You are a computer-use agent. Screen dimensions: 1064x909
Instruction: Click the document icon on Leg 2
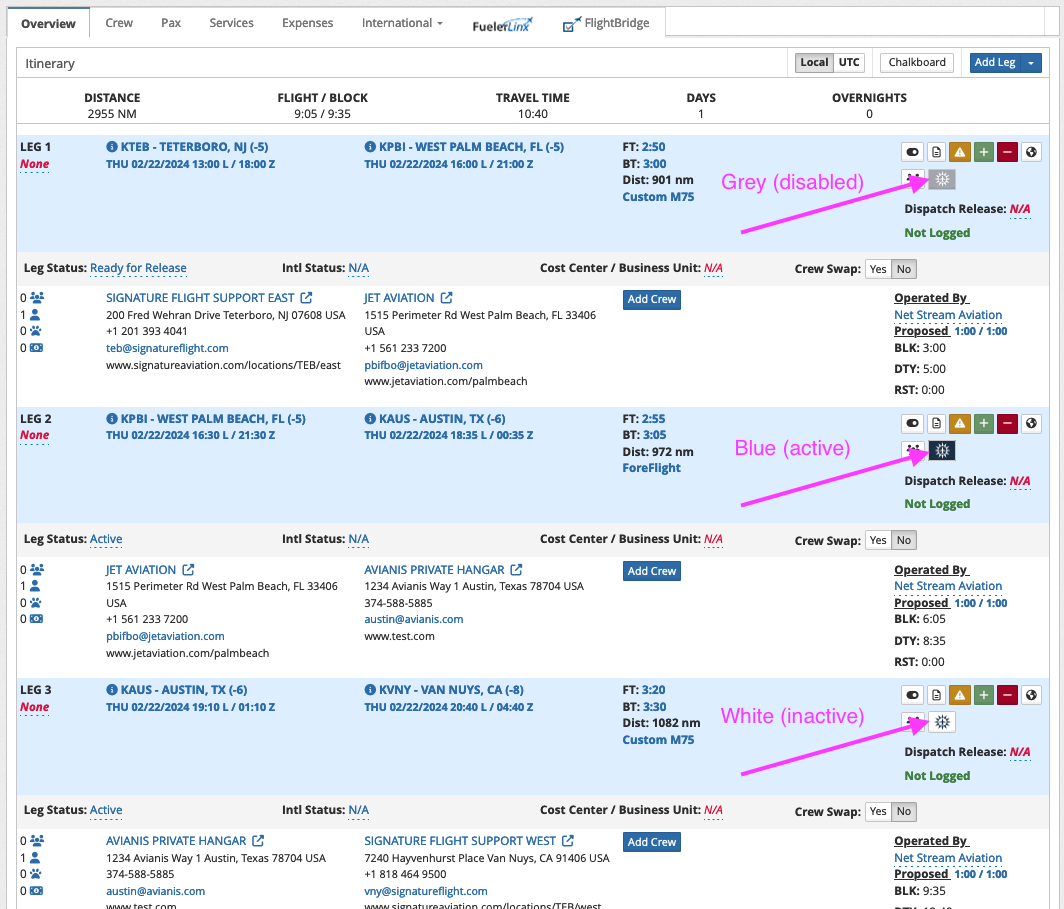click(x=936, y=424)
